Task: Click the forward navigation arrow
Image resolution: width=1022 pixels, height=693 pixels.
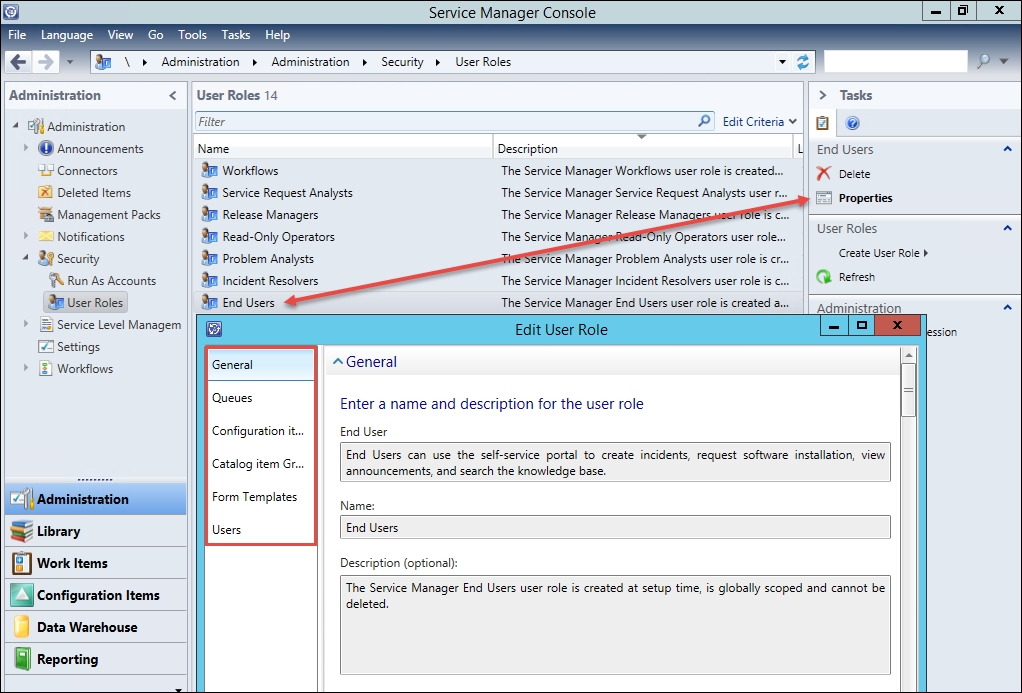Action: click(x=45, y=62)
